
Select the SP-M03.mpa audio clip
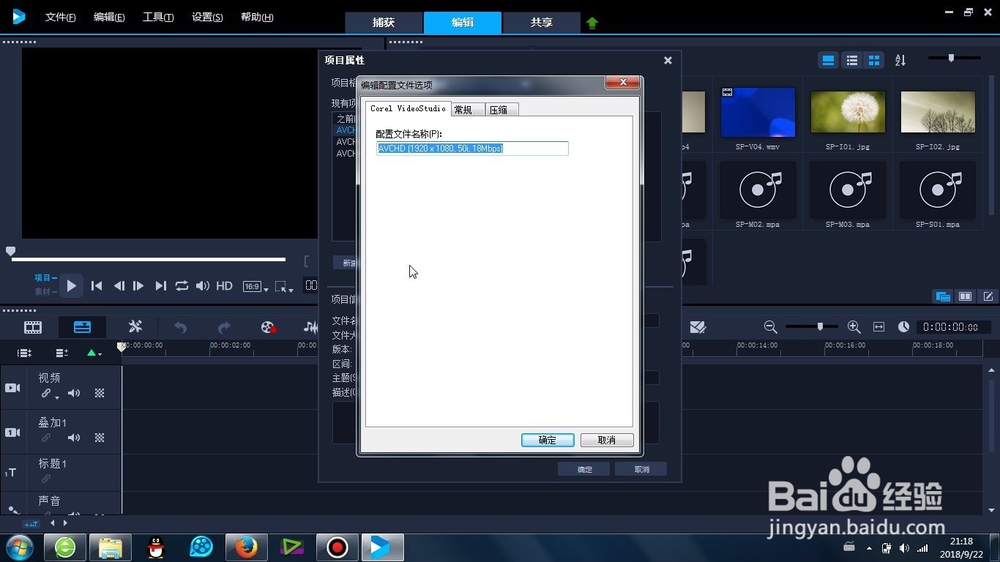(848, 189)
